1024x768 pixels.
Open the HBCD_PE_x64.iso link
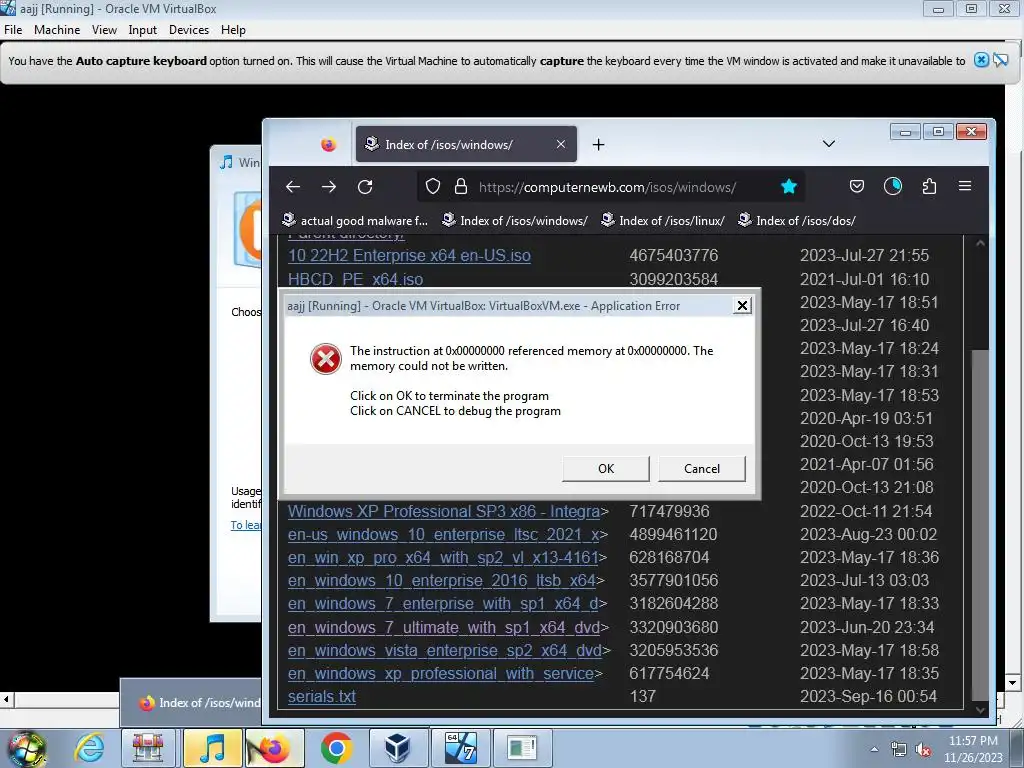(x=355, y=280)
